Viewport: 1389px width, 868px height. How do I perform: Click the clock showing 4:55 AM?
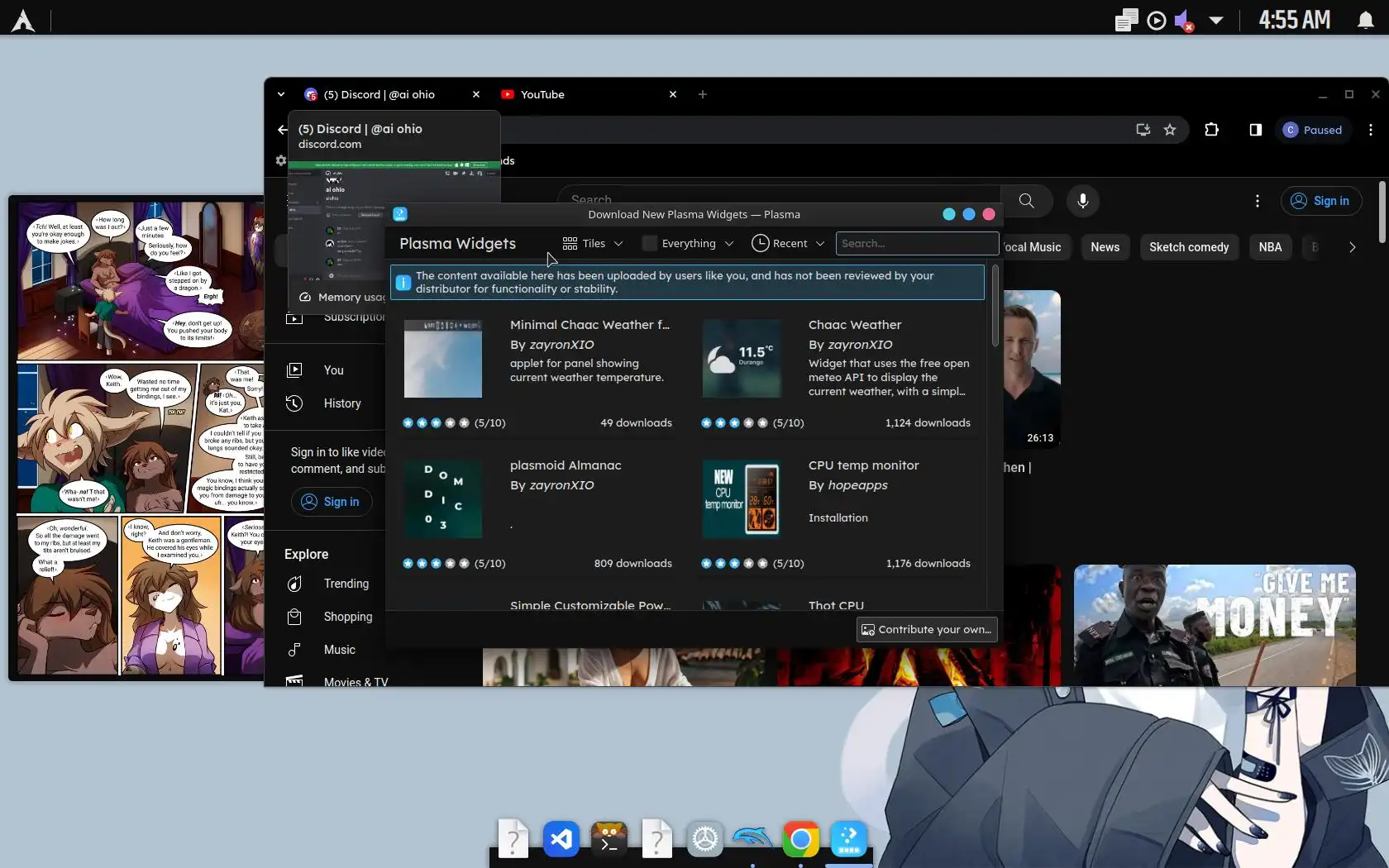(x=1295, y=20)
